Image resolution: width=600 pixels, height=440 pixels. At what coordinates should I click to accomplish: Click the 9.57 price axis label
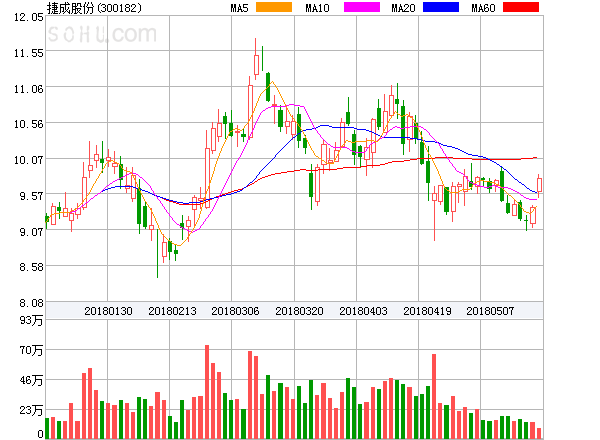(x=31, y=196)
